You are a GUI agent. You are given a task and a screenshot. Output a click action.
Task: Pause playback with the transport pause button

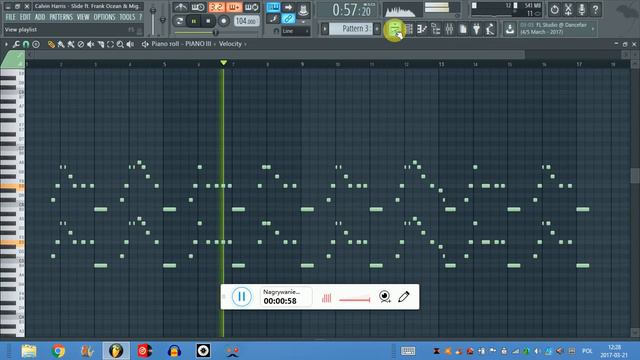coord(194,21)
